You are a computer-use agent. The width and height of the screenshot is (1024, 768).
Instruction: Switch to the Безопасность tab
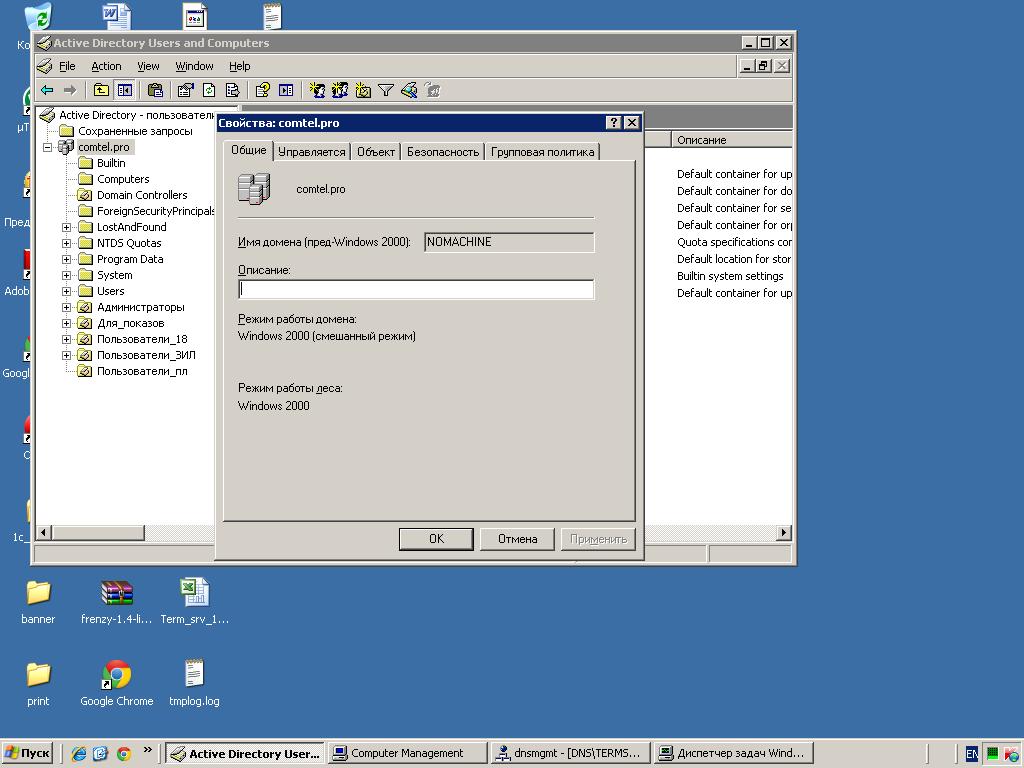coord(443,152)
